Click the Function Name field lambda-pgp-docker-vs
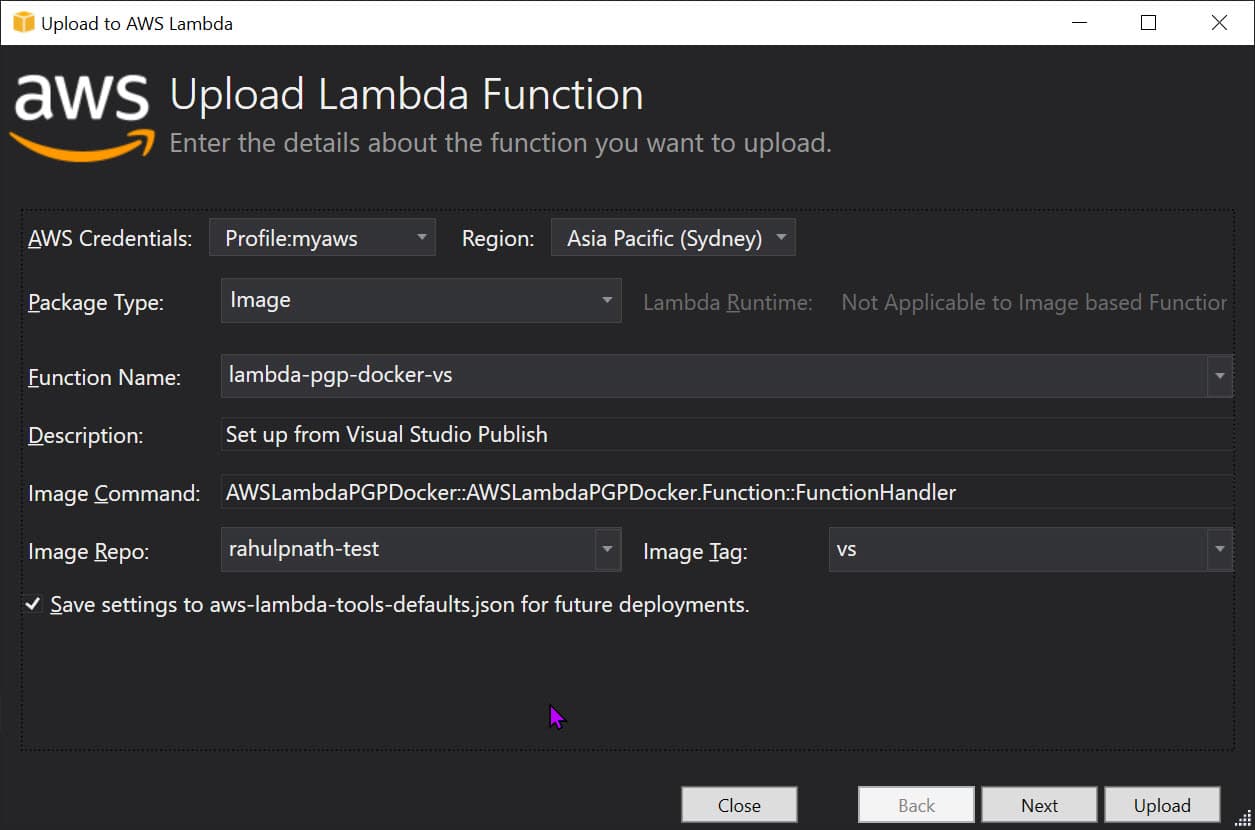 click(714, 376)
